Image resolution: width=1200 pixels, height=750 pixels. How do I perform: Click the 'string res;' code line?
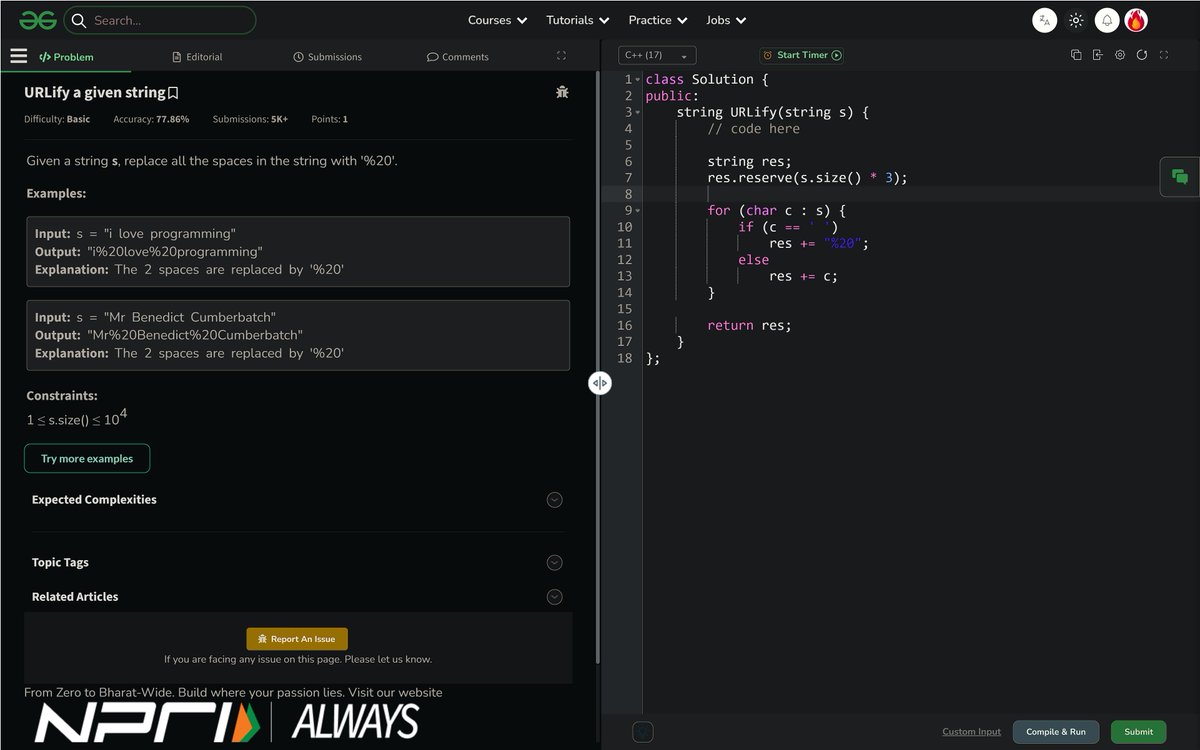coord(749,161)
